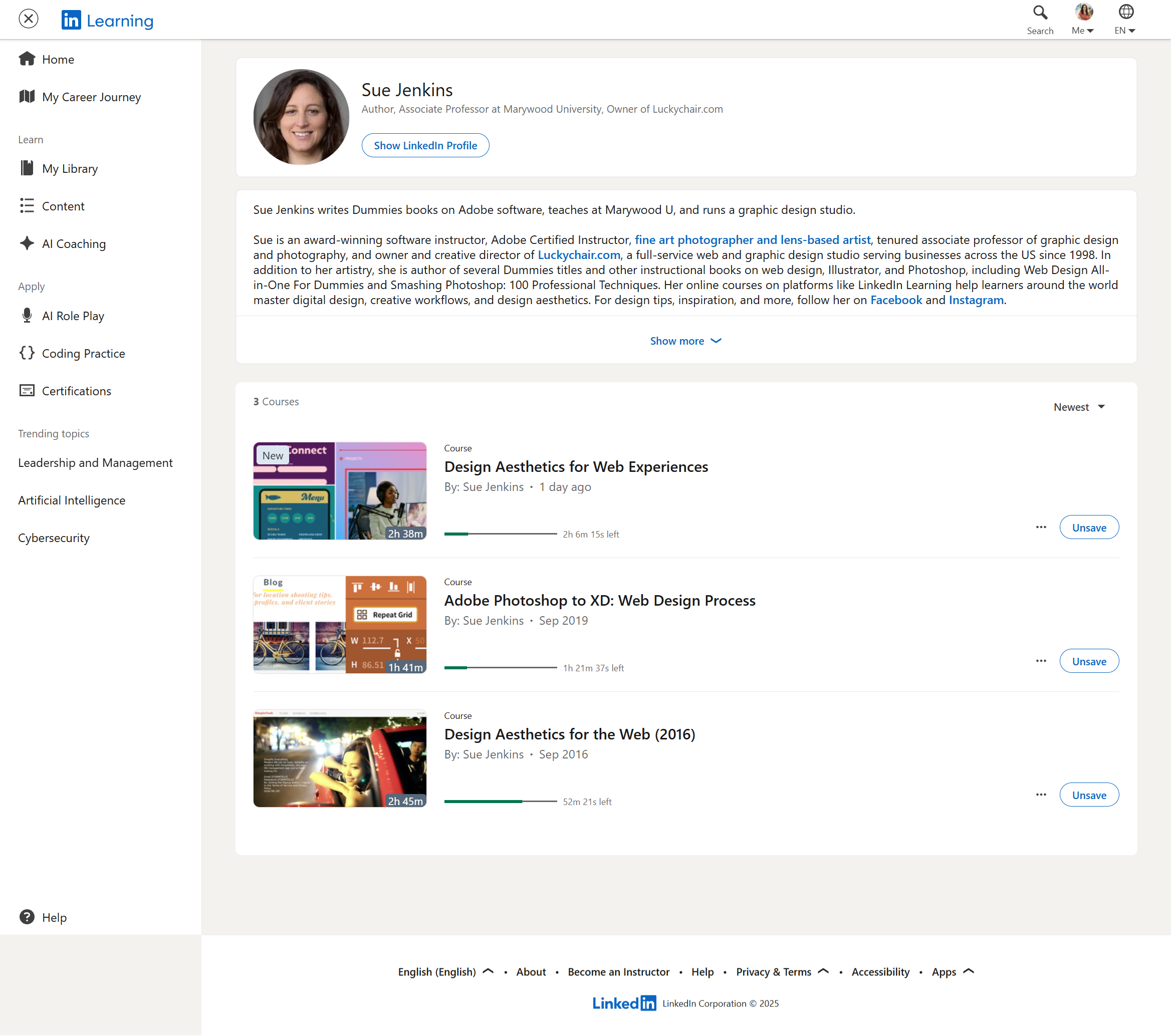Open the Newest sort dropdown
The height and width of the screenshot is (1036, 1171).
[x=1079, y=407]
